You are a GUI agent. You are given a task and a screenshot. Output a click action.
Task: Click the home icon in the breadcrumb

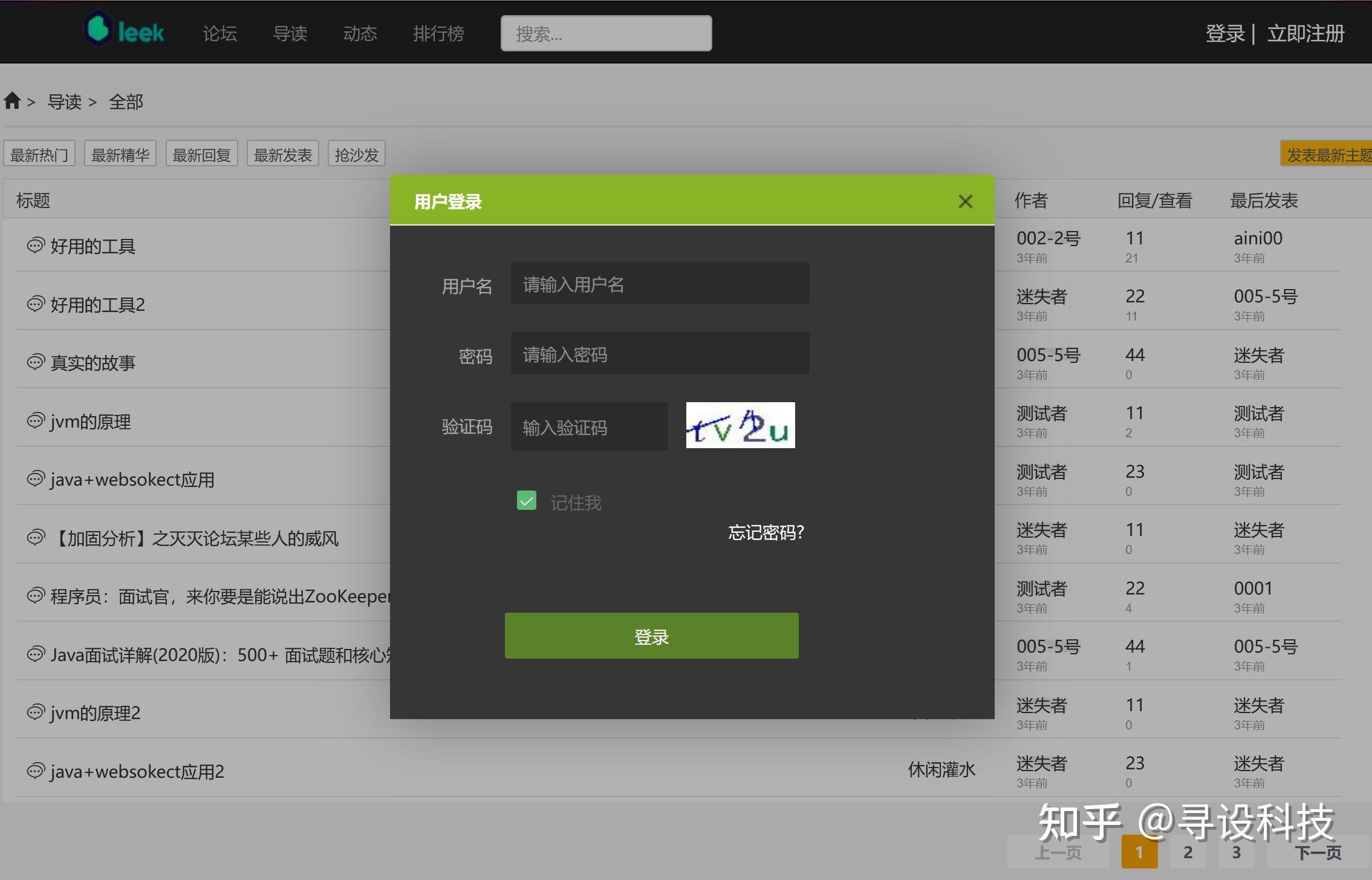13,101
